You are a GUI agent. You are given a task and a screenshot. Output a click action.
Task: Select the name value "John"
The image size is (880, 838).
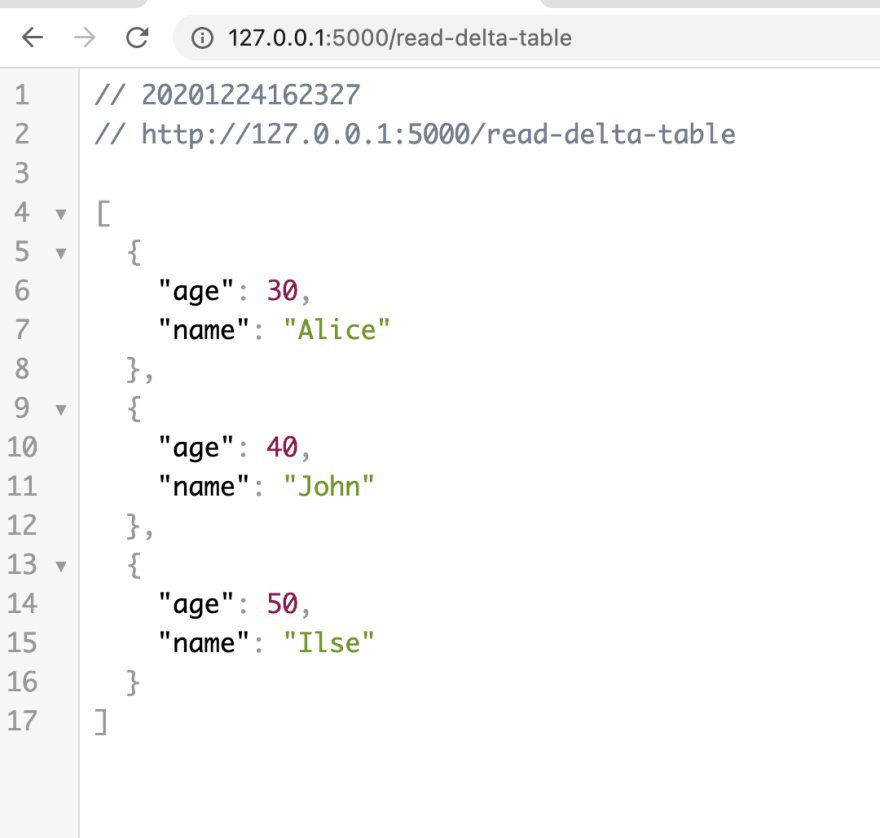pos(328,486)
